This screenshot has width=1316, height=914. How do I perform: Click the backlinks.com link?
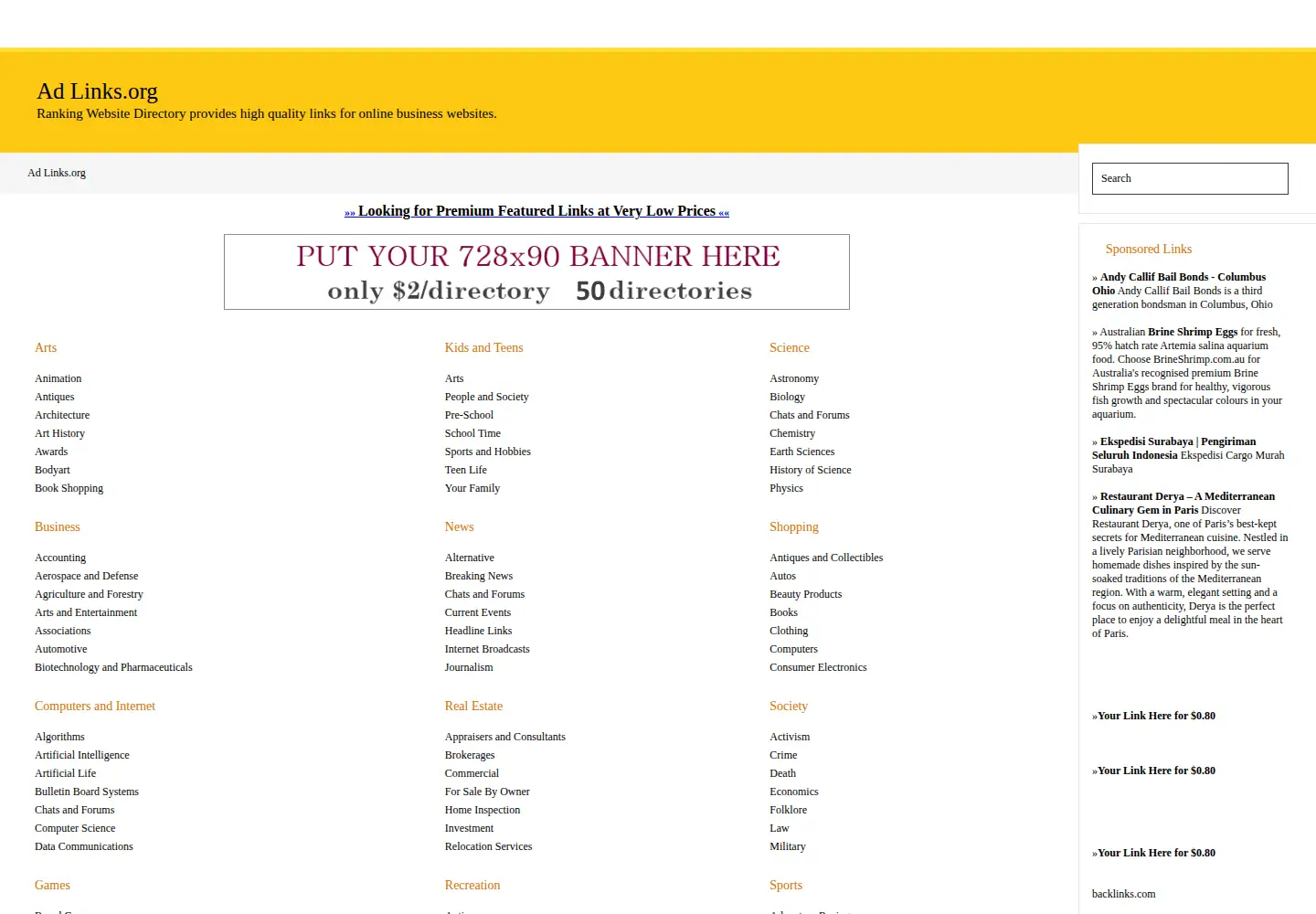point(1123,894)
